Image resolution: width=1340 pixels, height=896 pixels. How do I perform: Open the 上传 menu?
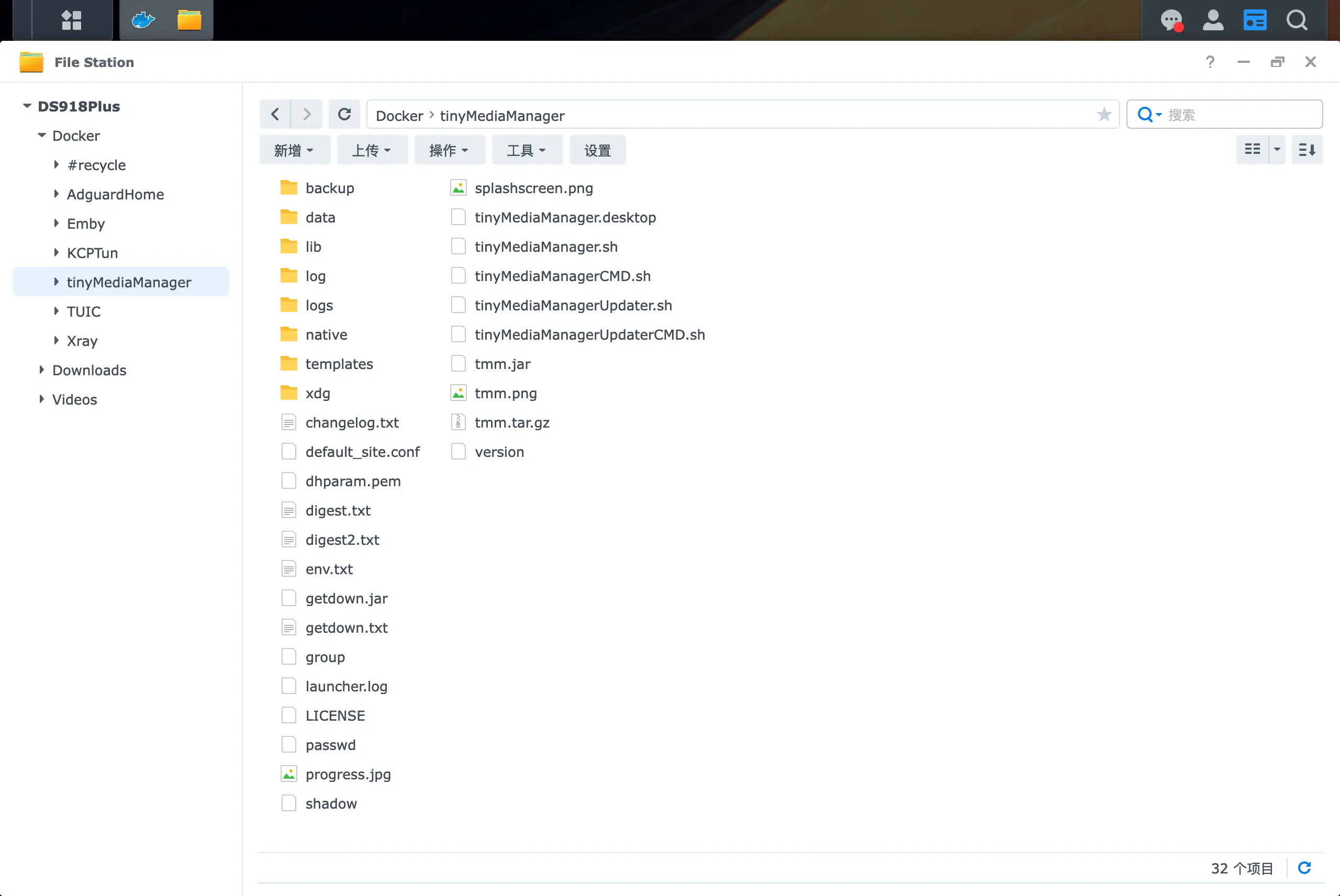(x=372, y=150)
